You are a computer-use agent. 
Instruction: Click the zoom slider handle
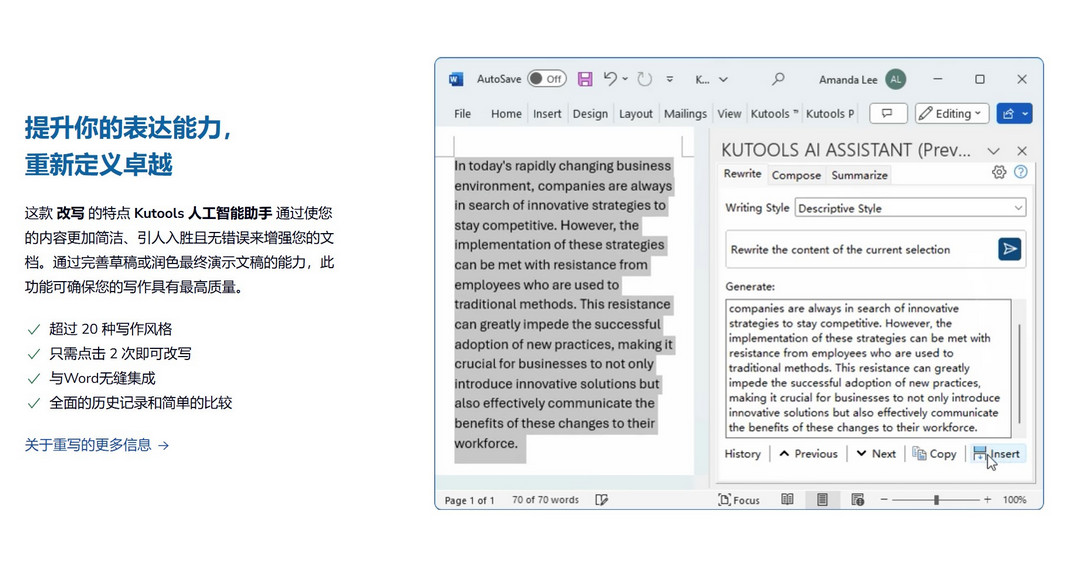(x=937, y=500)
